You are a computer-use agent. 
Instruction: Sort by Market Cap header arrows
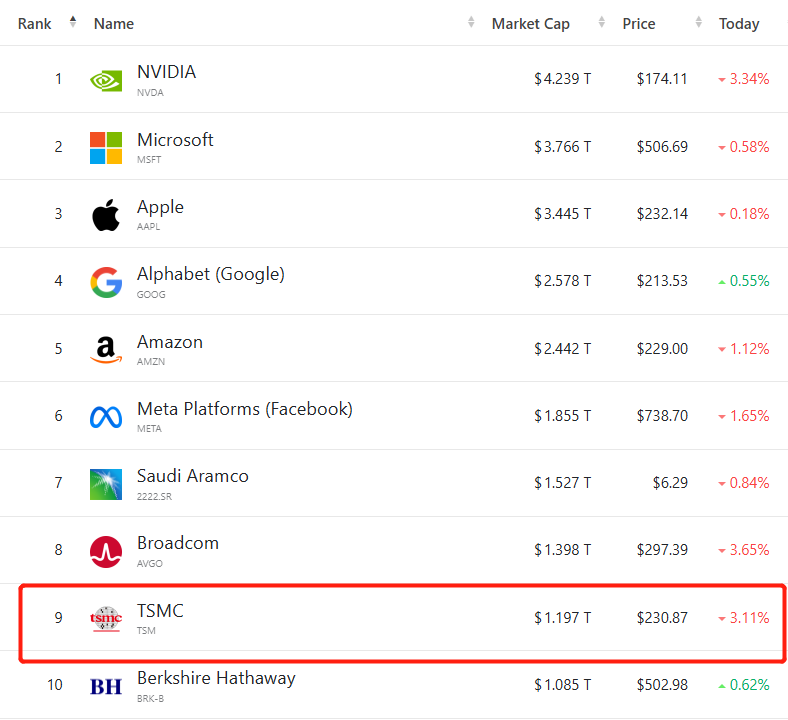[601, 23]
